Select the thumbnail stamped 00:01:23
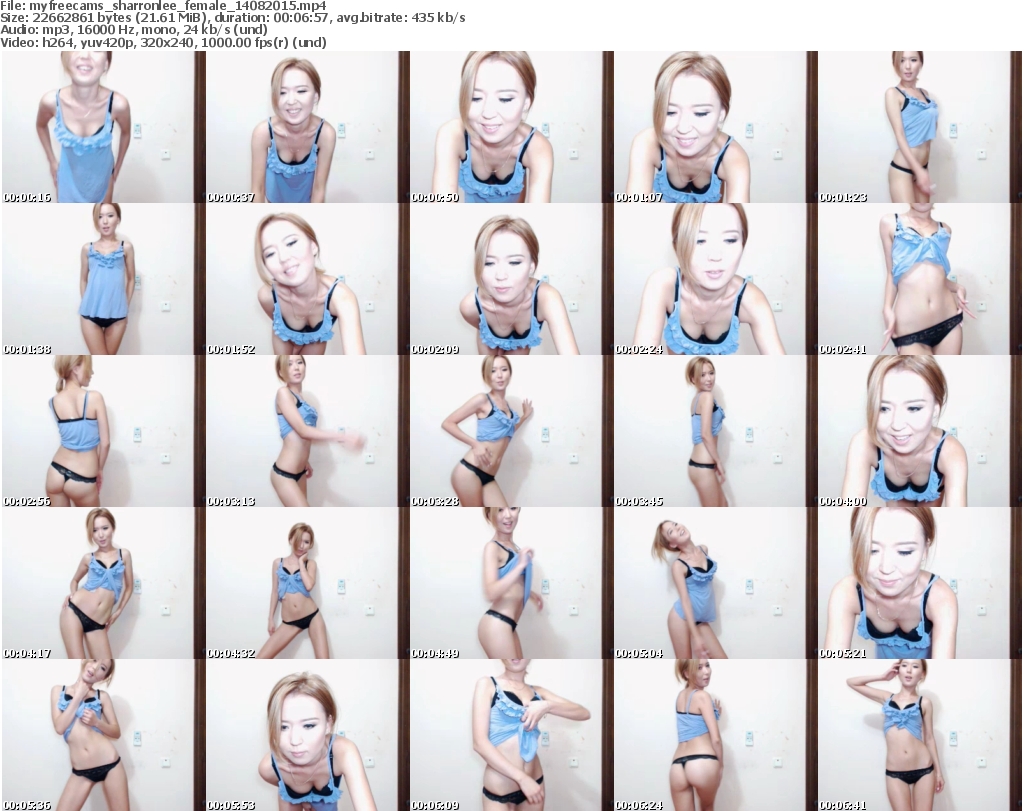The width and height of the screenshot is (1024, 811). click(x=920, y=127)
